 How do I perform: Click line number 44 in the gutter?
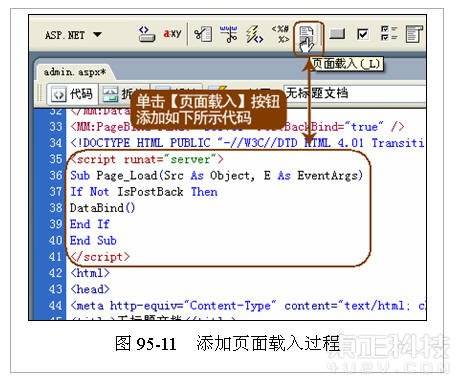coord(56,305)
